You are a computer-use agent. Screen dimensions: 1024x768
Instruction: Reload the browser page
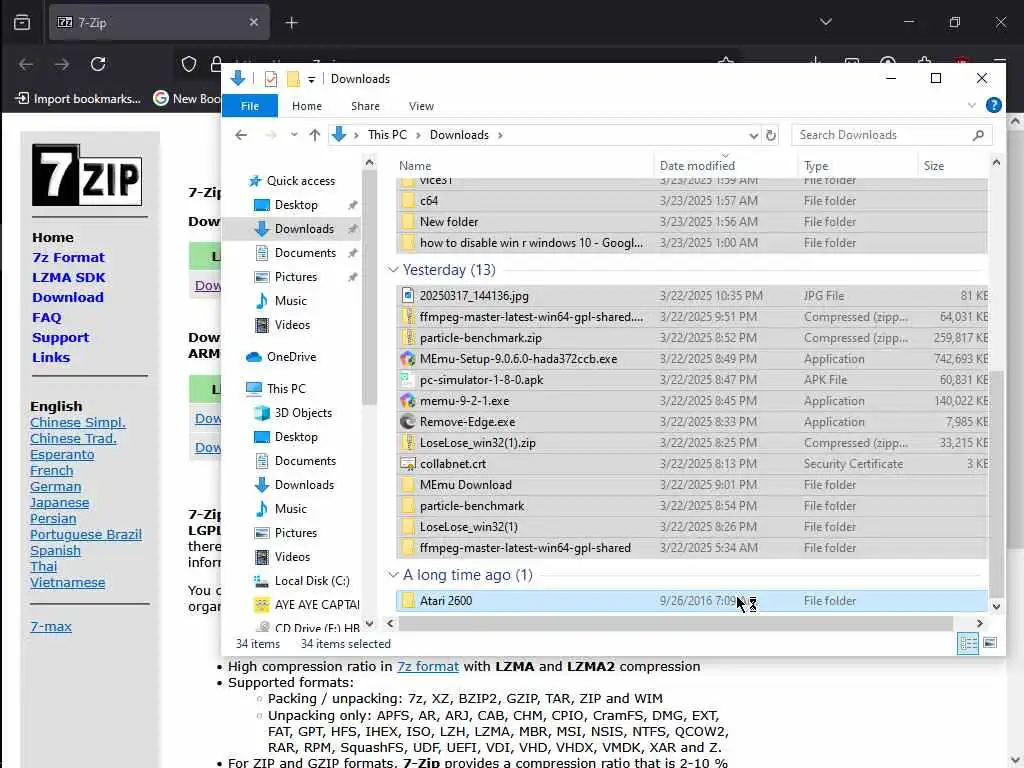pos(98,64)
